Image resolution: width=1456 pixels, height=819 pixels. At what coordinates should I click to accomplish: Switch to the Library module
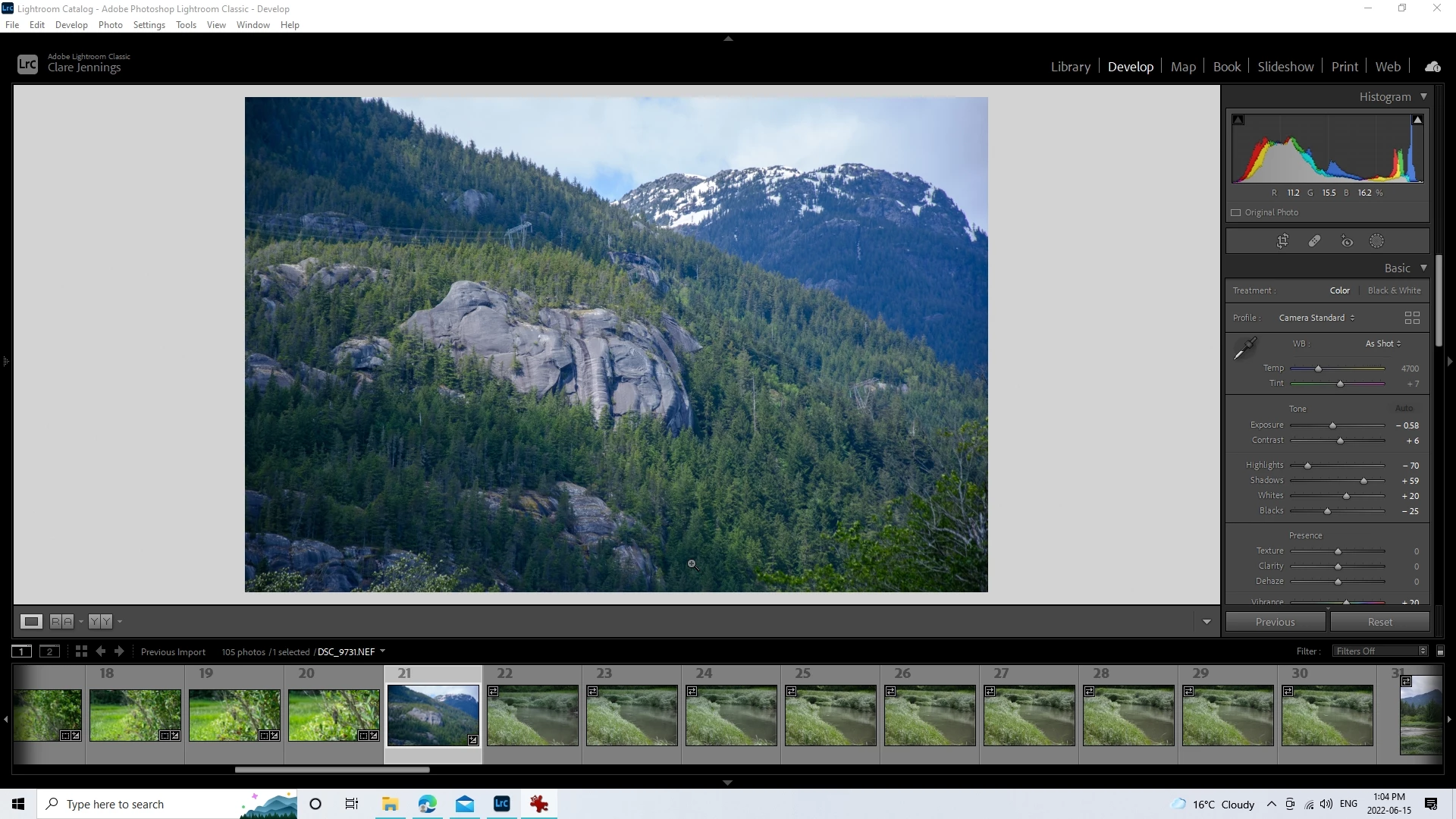[1070, 67]
